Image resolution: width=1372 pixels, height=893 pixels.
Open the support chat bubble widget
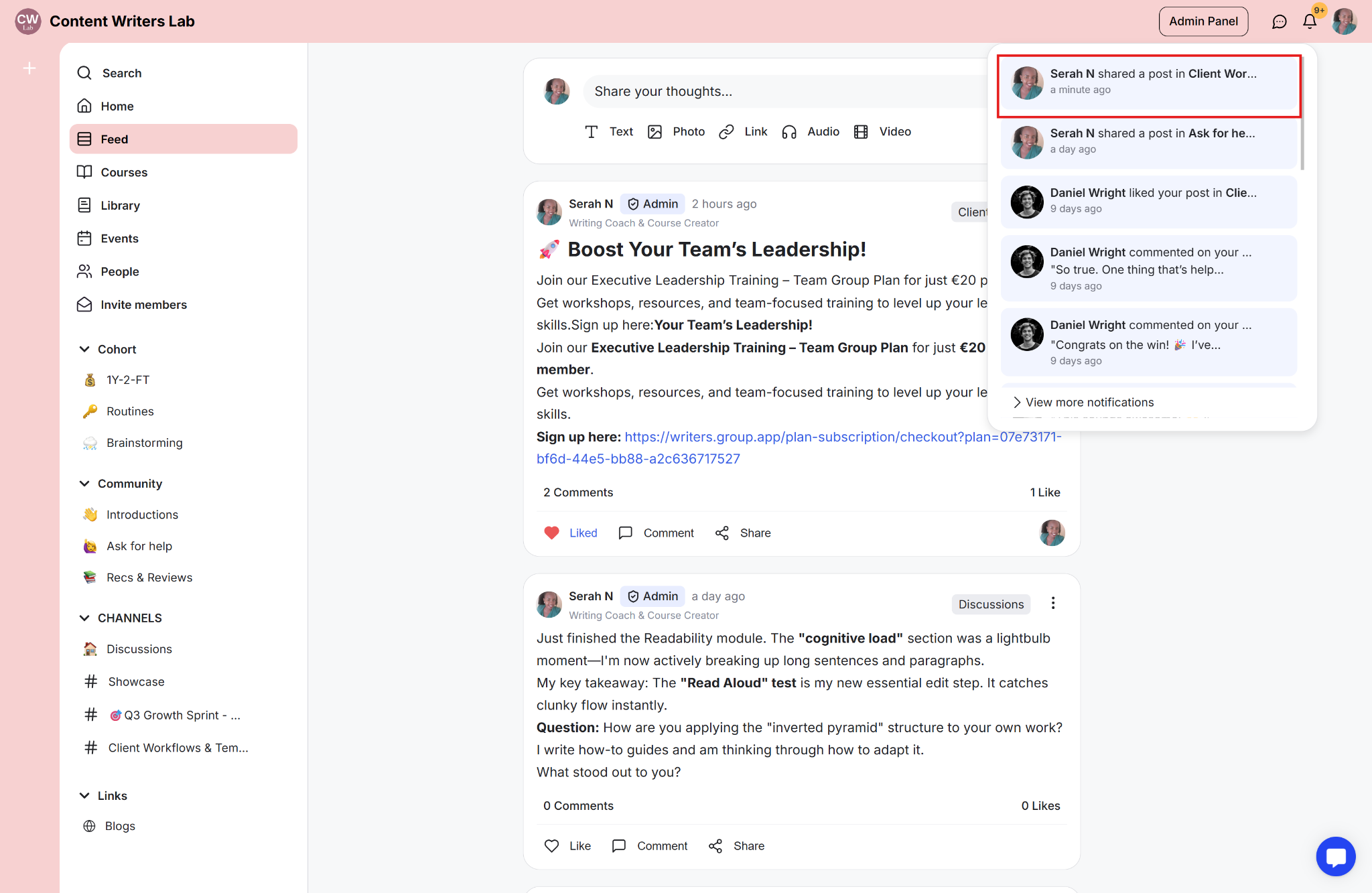click(1335, 856)
